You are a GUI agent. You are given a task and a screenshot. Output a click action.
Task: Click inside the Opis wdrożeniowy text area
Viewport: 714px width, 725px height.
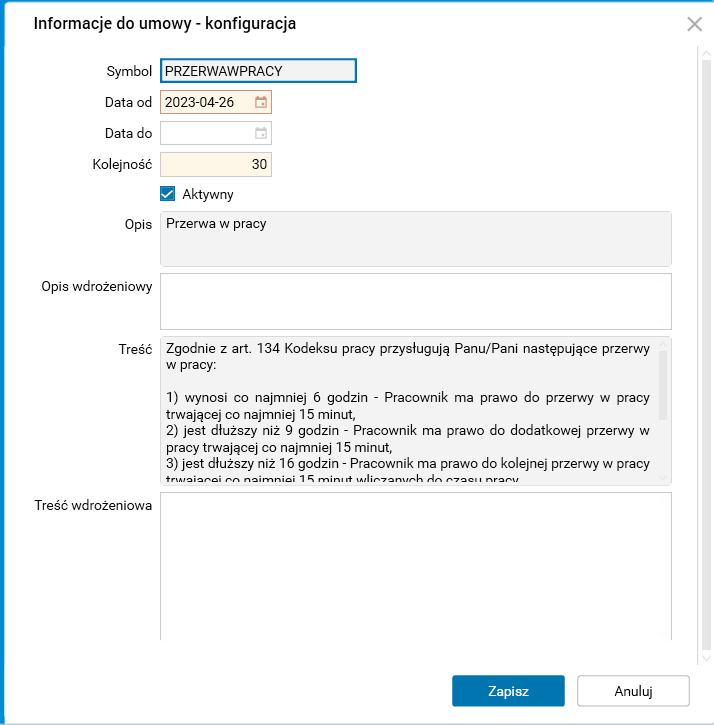pos(415,300)
